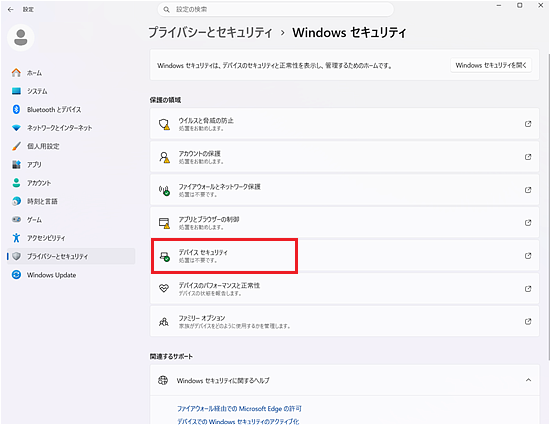
Task: Click the vertical scrollbar on the right
Action: [x=548, y=207]
